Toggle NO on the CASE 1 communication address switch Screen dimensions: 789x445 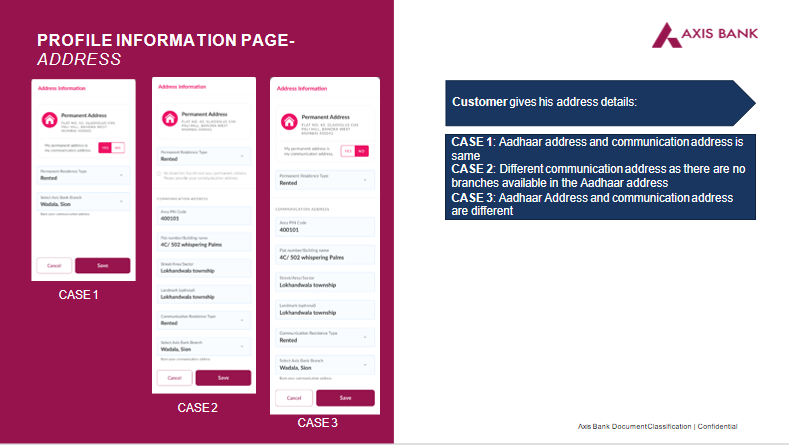[118, 147]
